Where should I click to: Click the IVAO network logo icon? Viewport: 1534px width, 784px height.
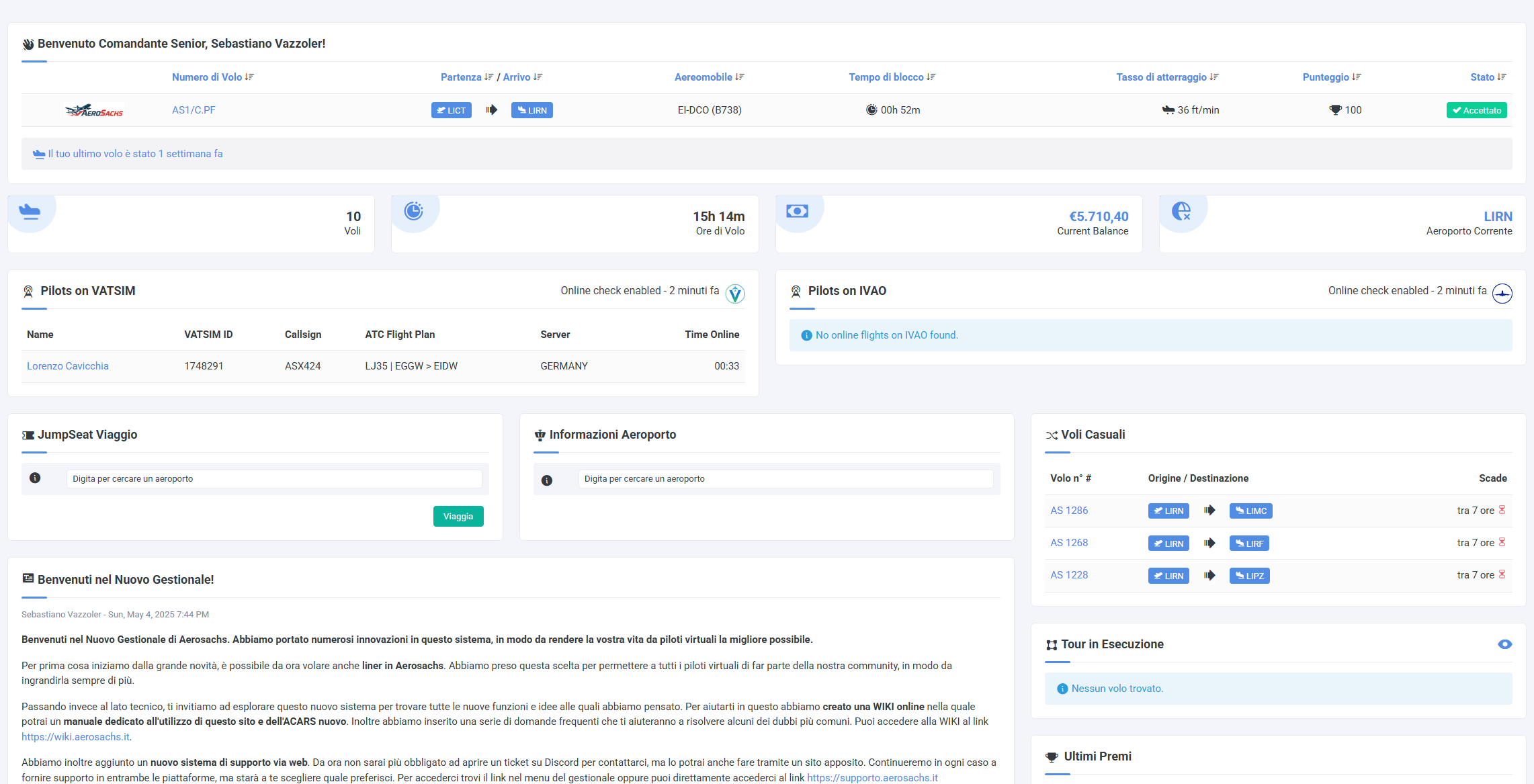pos(1502,294)
